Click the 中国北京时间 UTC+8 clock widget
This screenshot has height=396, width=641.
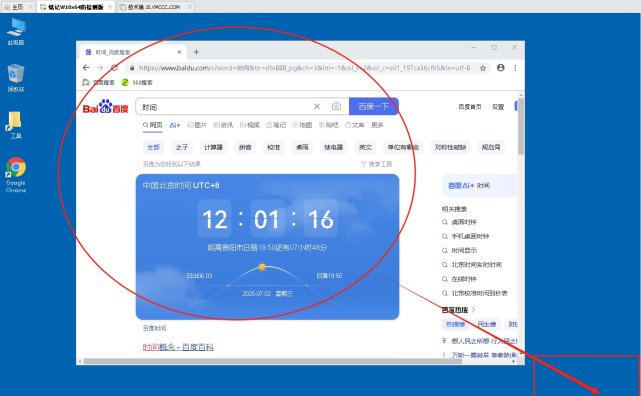(267, 247)
